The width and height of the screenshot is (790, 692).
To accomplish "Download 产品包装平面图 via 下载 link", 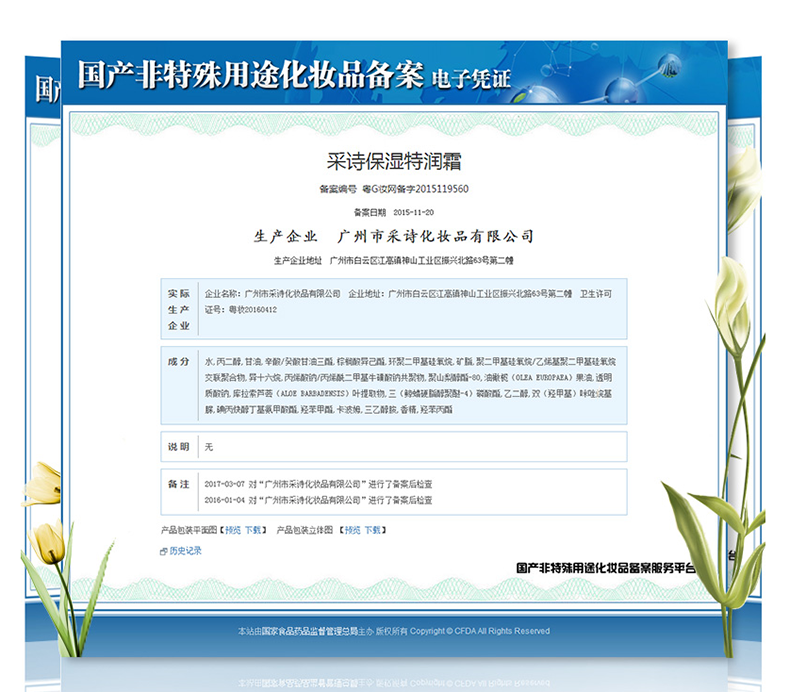I will pyautogui.click(x=253, y=530).
